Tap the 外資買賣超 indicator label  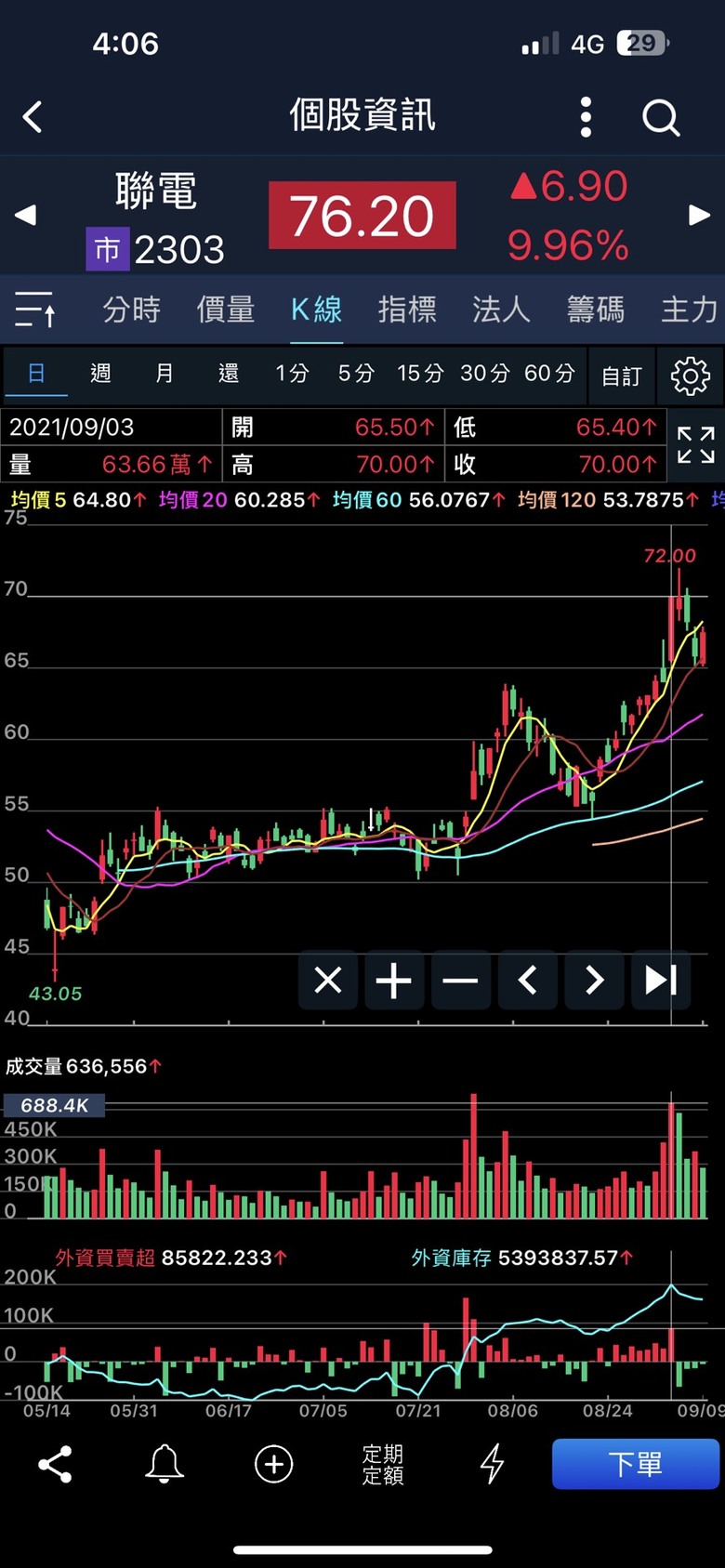tap(105, 1258)
